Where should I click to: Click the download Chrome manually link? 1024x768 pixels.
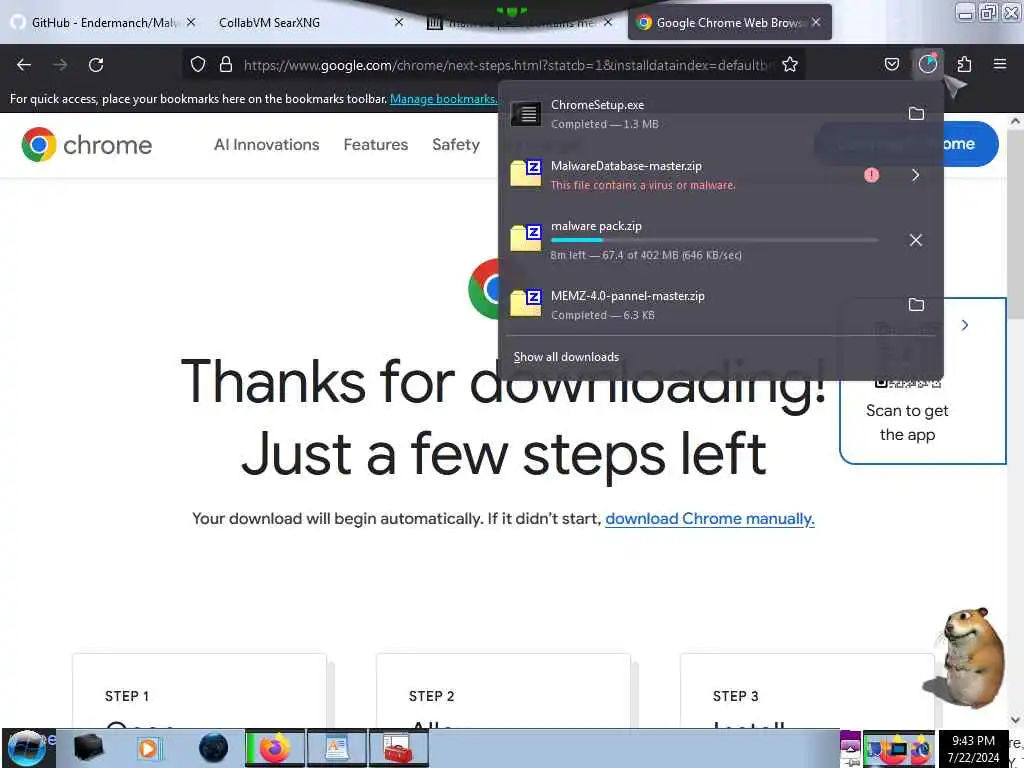[710, 519]
